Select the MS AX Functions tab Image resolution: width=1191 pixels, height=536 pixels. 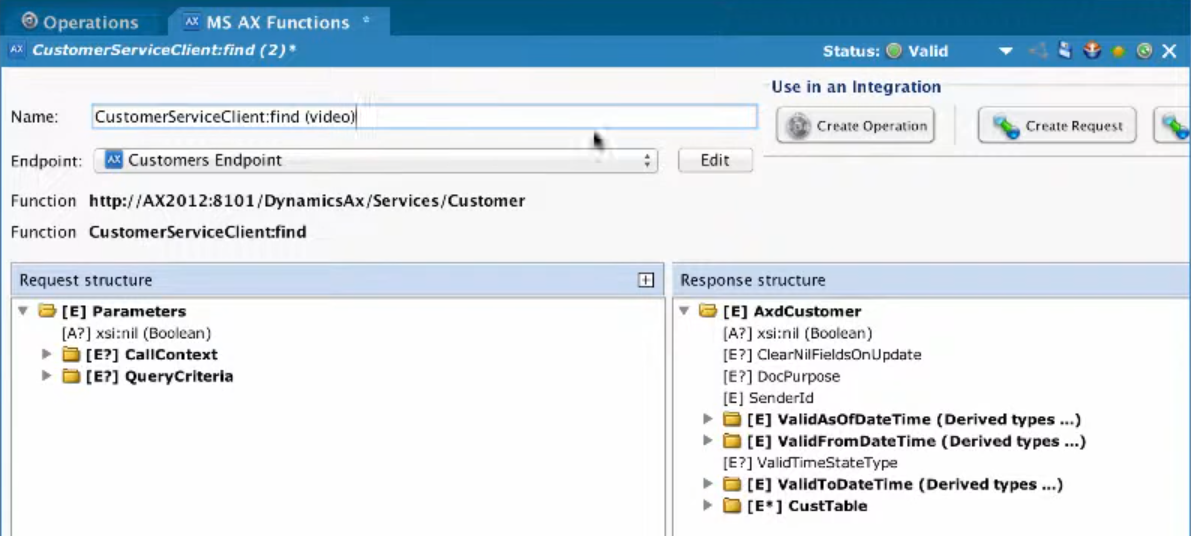coord(277,23)
